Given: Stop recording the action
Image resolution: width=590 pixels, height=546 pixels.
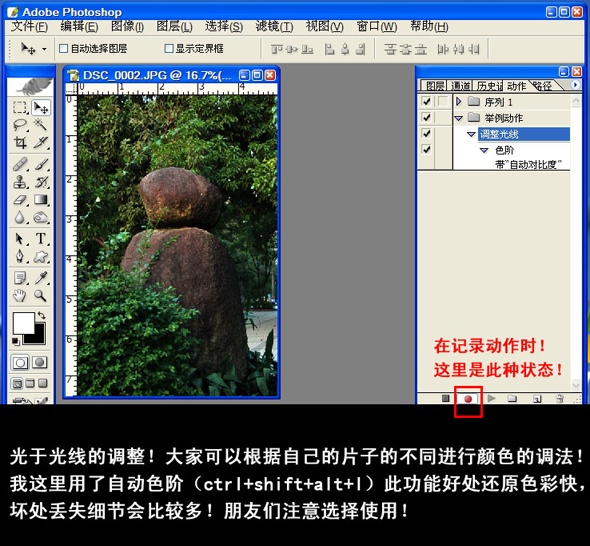Looking at the screenshot, I should [446, 398].
